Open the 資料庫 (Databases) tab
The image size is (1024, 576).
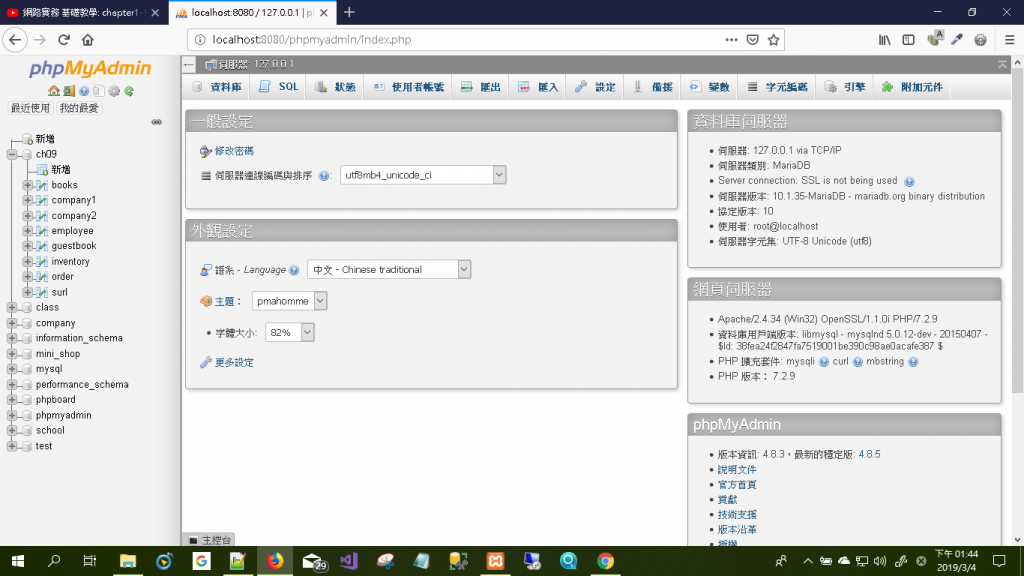(x=217, y=87)
